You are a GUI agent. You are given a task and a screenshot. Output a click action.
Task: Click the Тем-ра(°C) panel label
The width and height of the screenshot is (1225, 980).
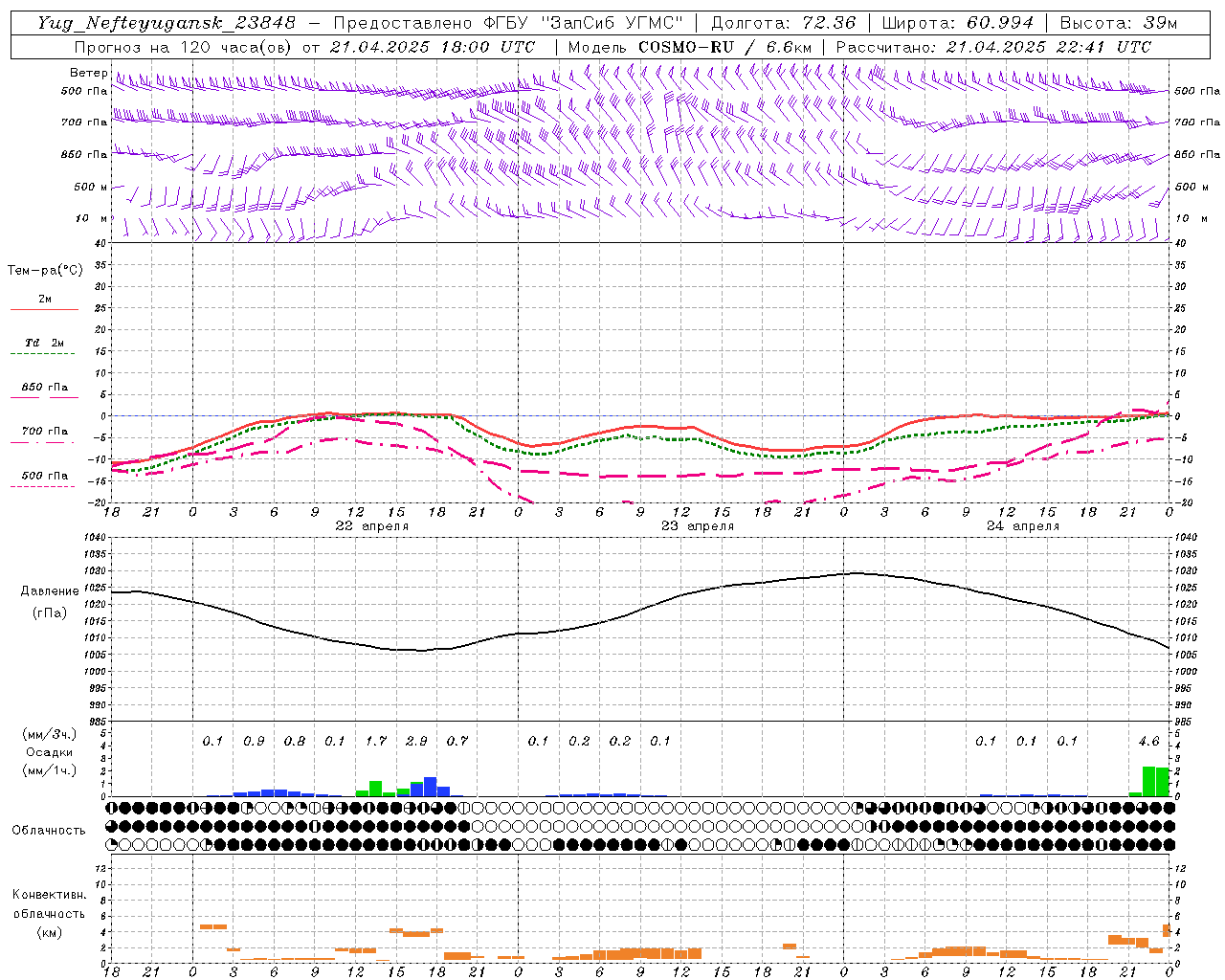[x=45, y=271]
